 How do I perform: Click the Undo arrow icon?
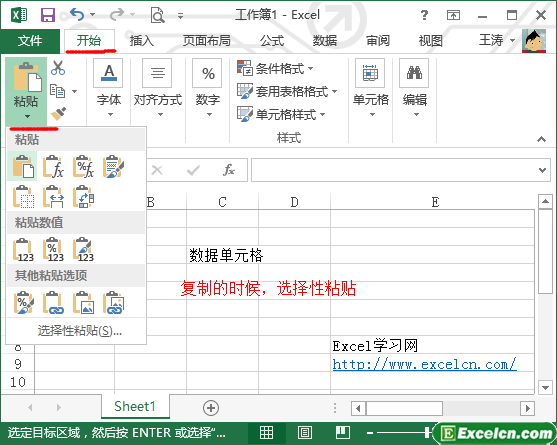click(x=77, y=15)
